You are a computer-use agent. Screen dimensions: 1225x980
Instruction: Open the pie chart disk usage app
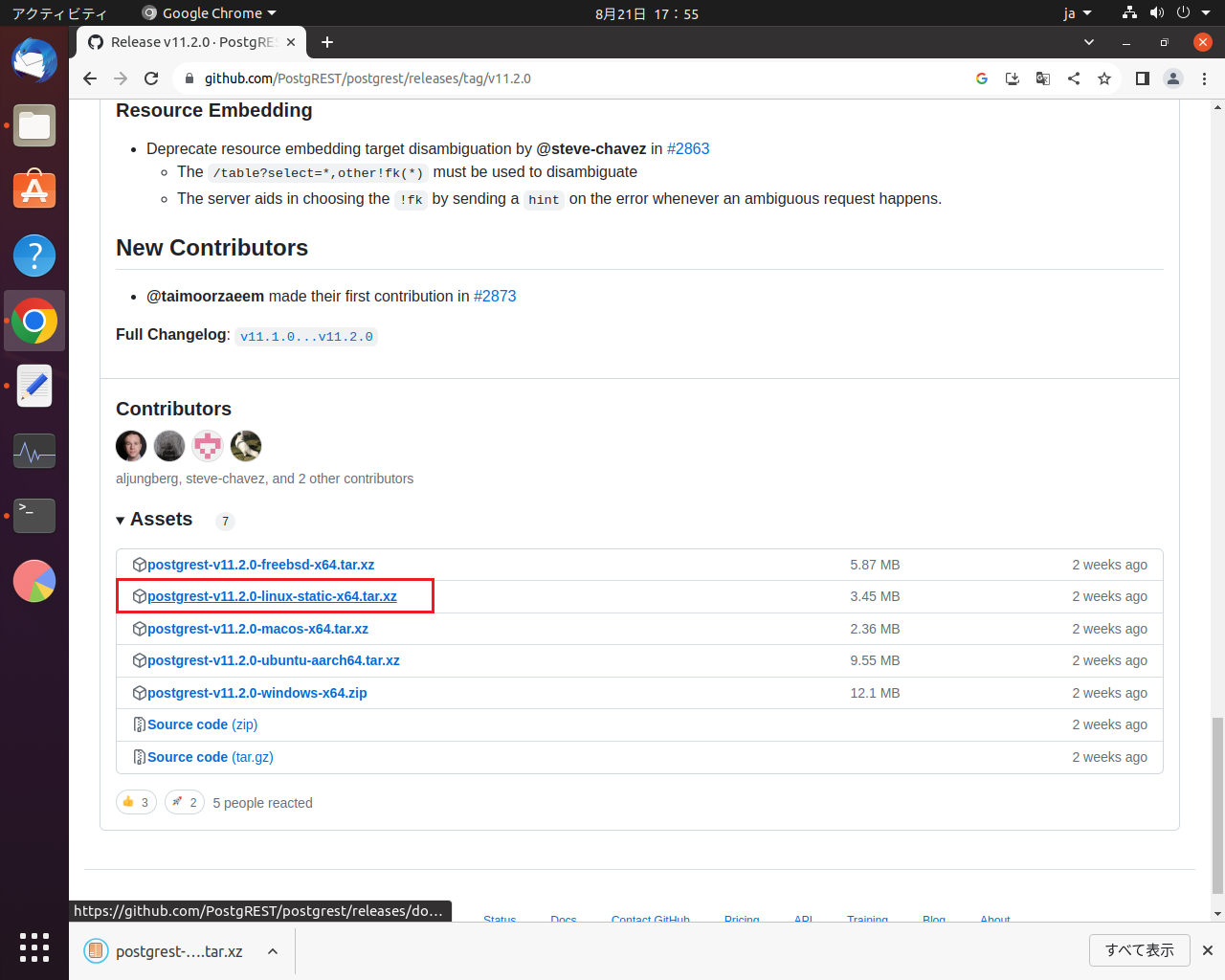[x=34, y=581]
